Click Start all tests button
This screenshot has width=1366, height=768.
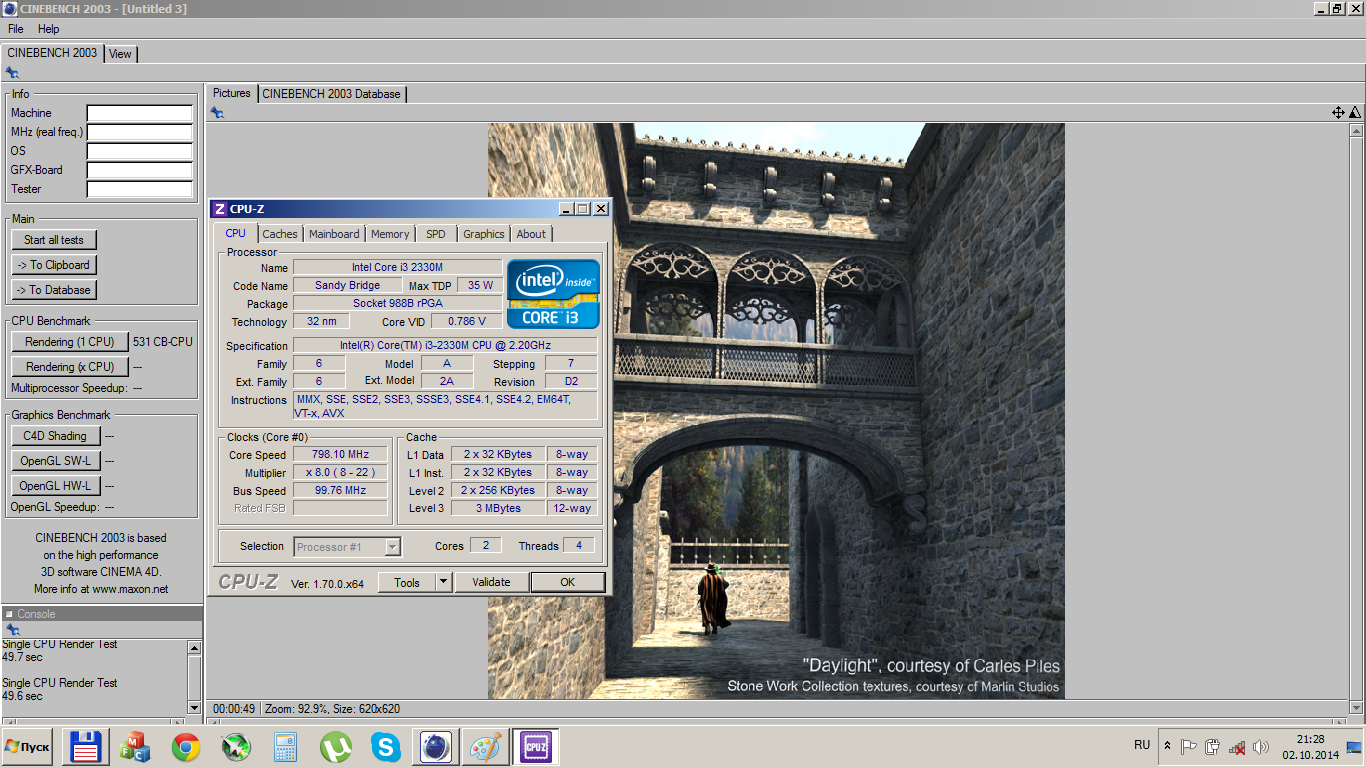point(54,240)
